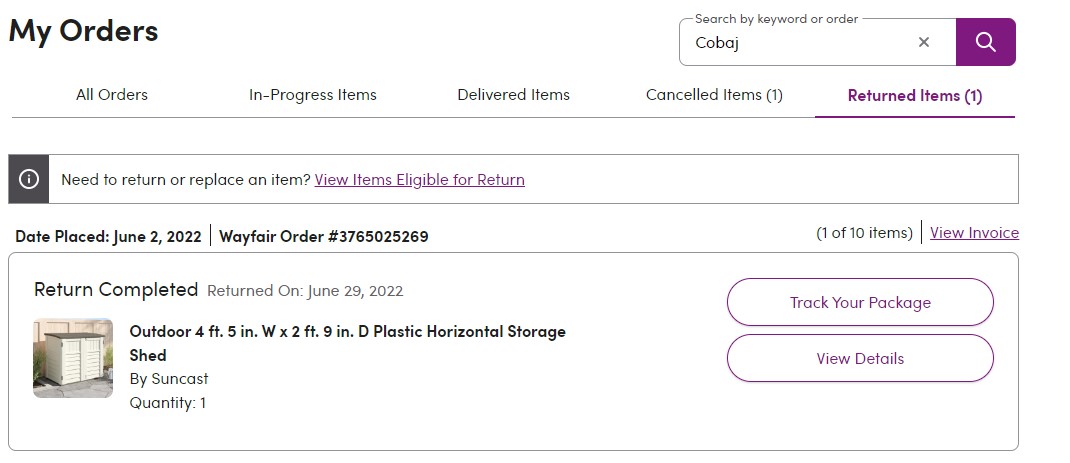Switch to the All Orders tab
This screenshot has width=1070, height=463.
pyautogui.click(x=112, y=95)
